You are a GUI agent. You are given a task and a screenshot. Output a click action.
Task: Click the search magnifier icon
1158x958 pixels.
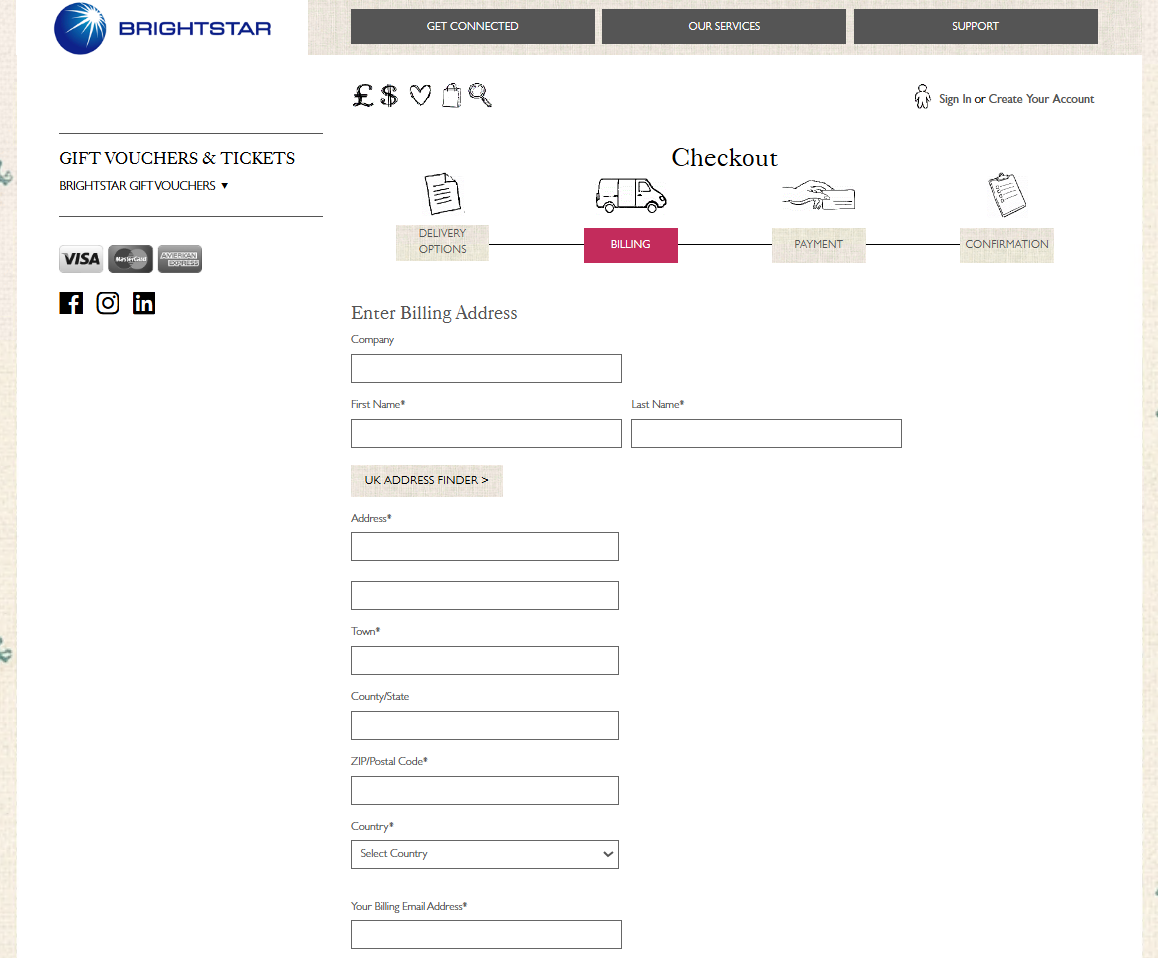click(x=480, y=95)
